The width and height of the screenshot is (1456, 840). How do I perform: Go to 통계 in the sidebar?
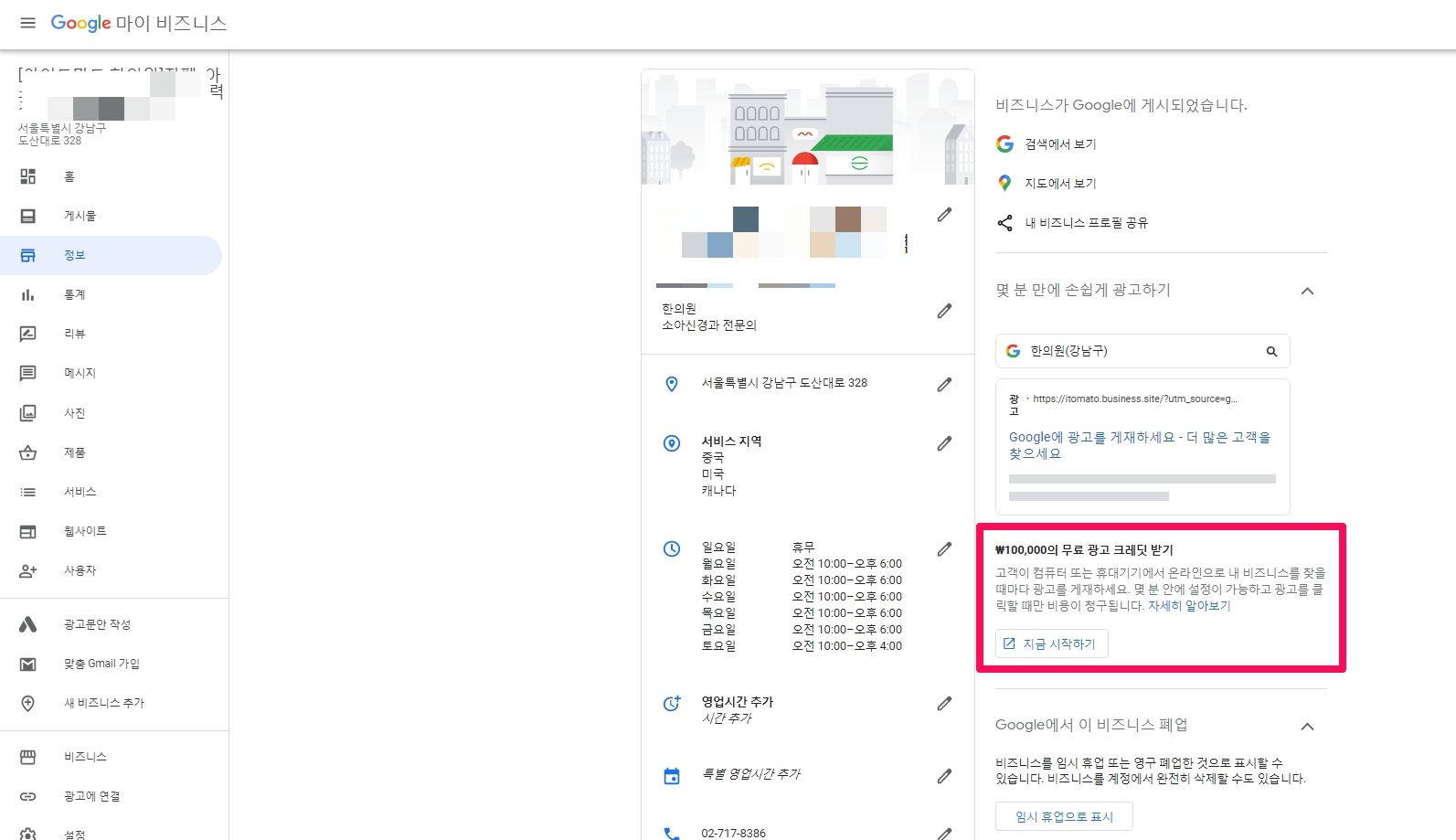pos(75,295)
